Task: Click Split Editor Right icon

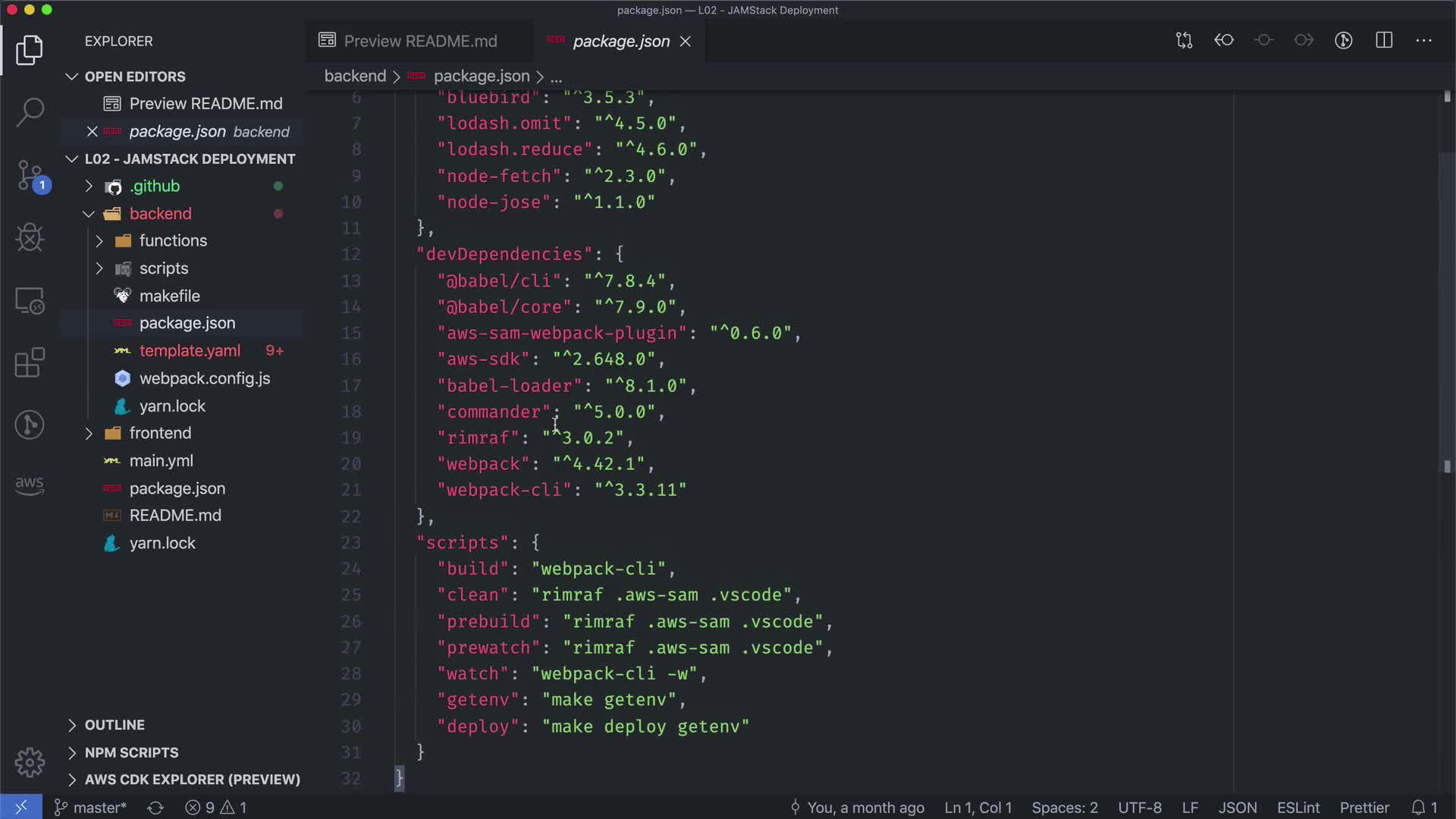Action: (1384, 41)
